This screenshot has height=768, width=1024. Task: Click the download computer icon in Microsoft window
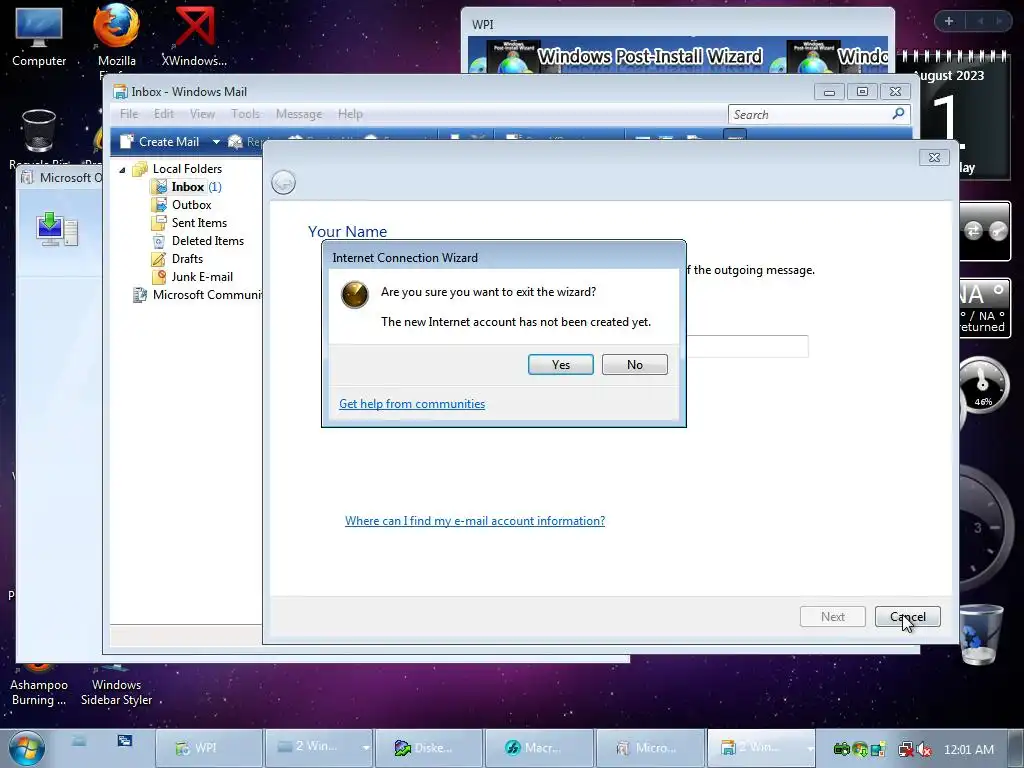click(57, 229)
